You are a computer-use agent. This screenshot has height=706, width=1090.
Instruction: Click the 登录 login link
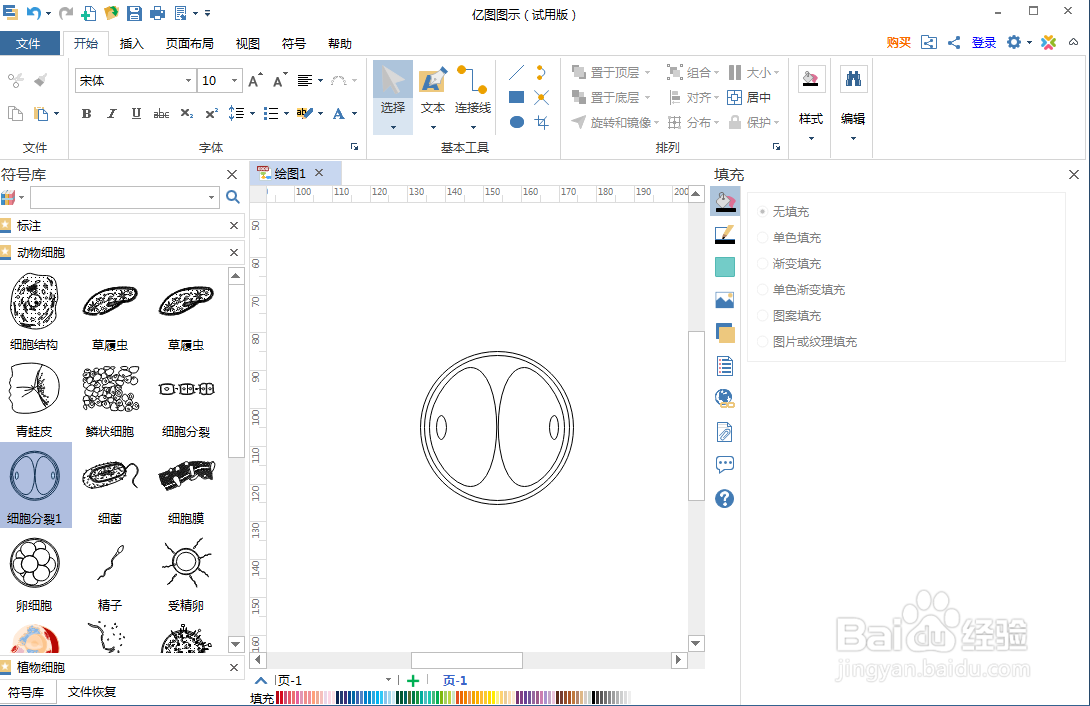point(983,42)
